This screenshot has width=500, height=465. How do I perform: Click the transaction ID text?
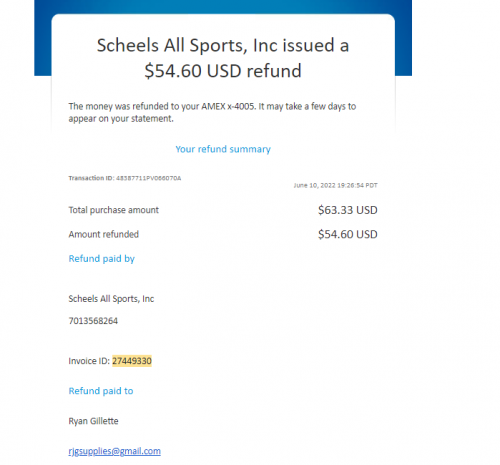click(125, 178)
